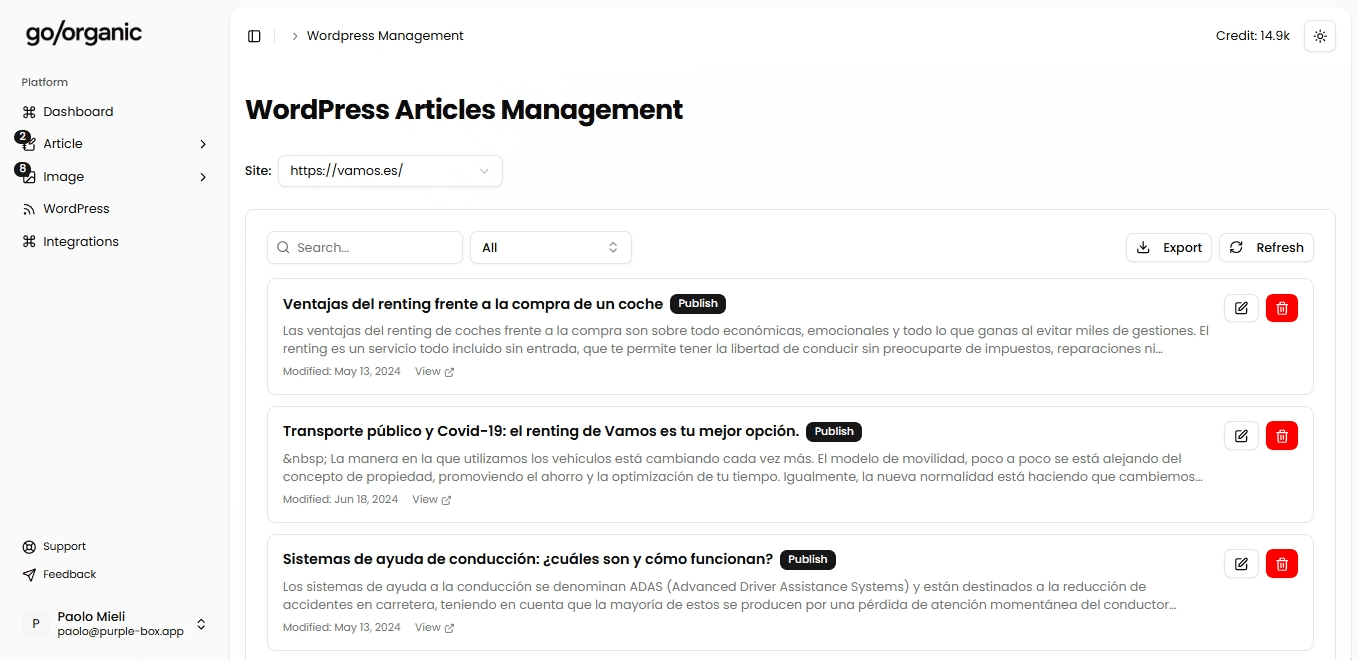The height and width of the screenshot is (660, 1358).
Task: Delete the Ventajas del renting article
Action: (1281, 308)
